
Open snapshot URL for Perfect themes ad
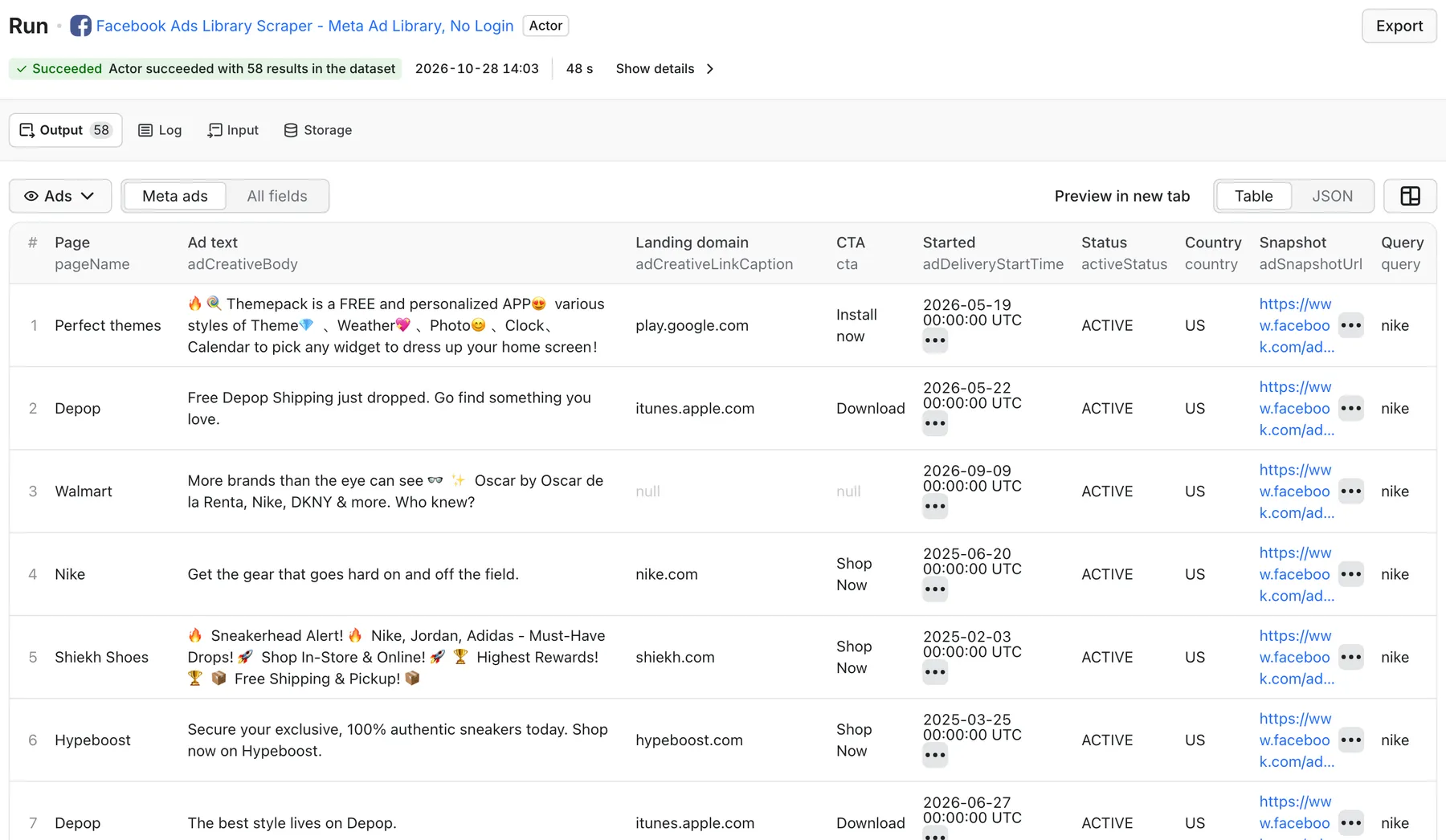[x=1297, y=325]
